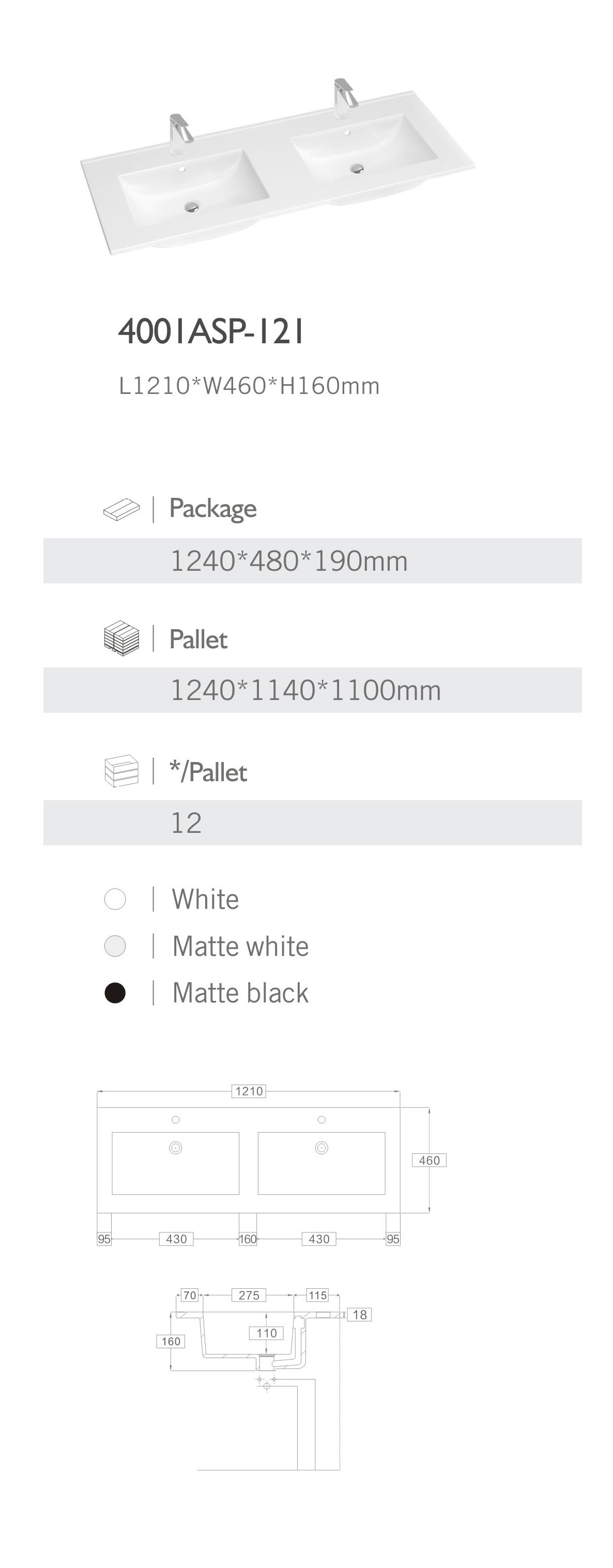Click the Package box icon
The height and width of the screenshot is (1568, 613).
[x=121, y=509]
